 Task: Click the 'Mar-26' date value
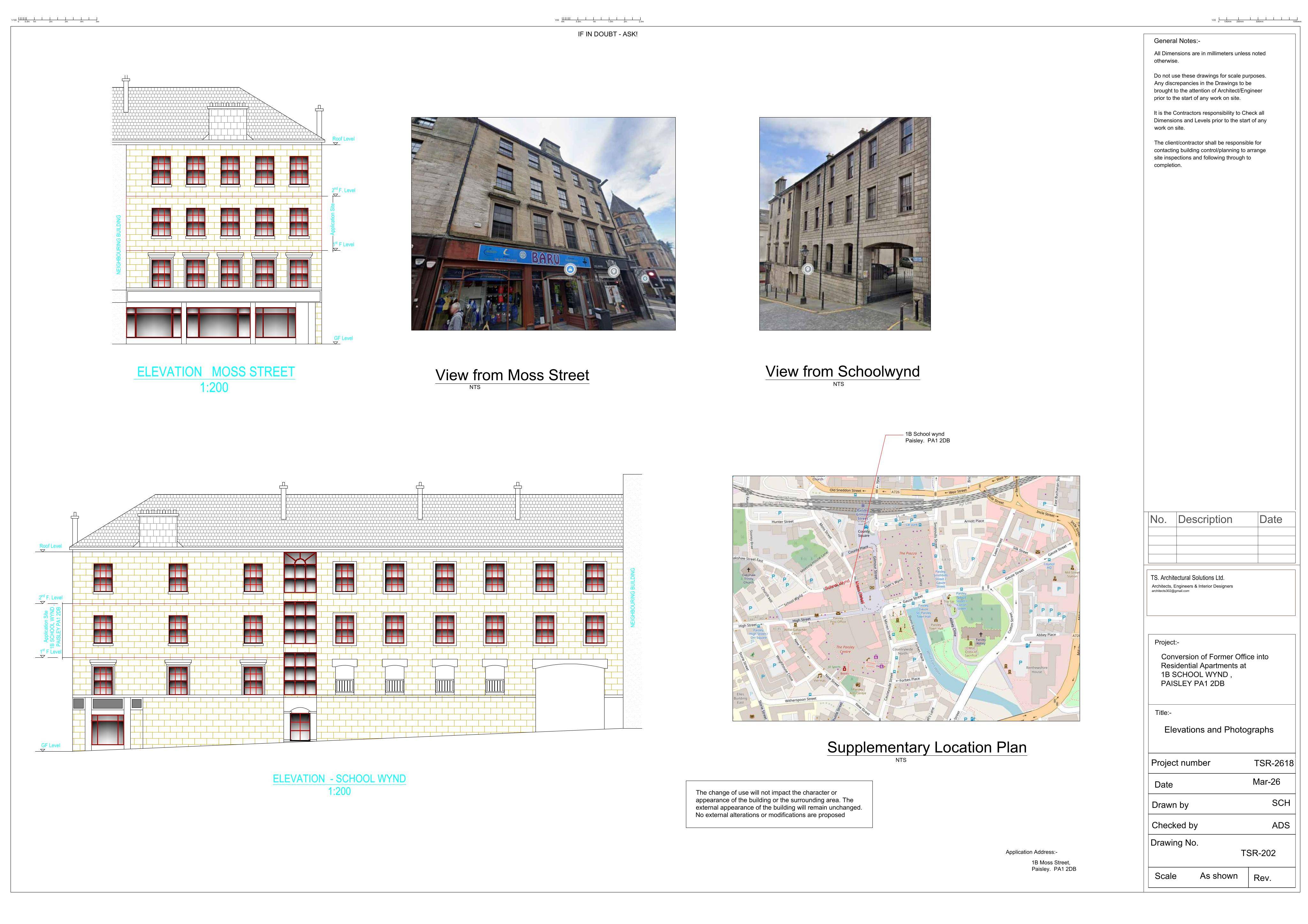point(1266,782)
